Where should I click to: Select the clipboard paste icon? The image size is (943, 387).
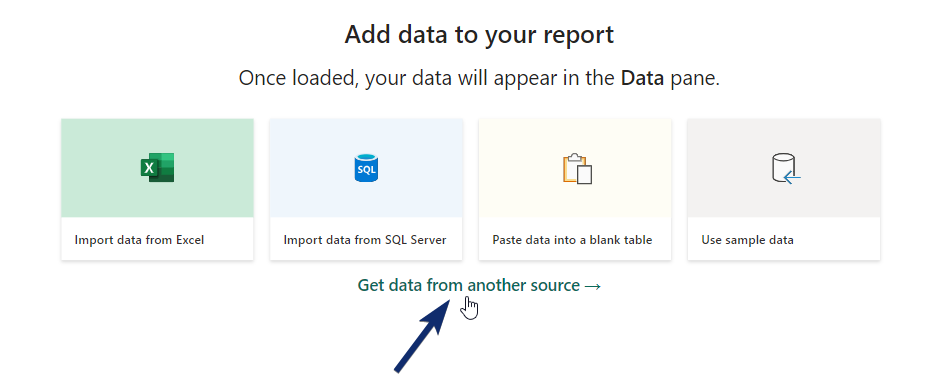(577, 169)
